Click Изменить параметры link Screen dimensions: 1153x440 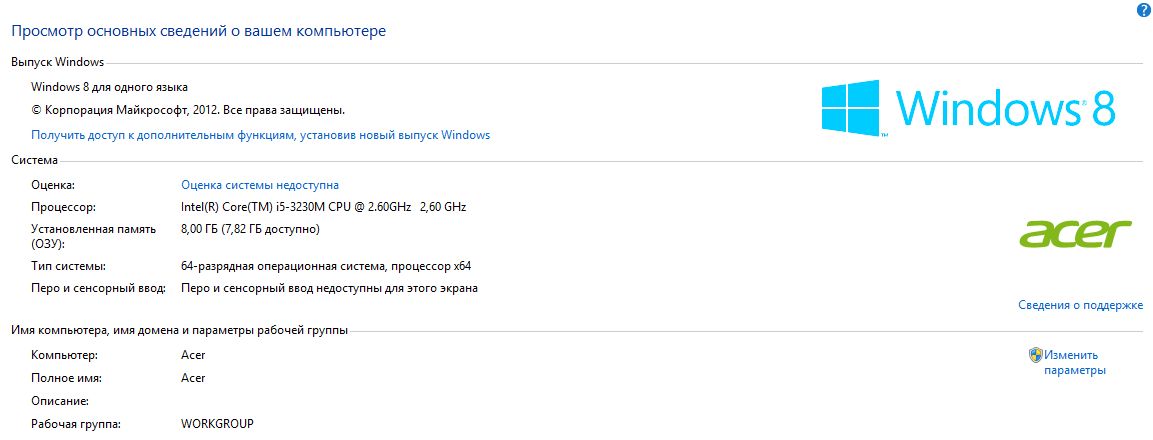(x=1074, y=362)
